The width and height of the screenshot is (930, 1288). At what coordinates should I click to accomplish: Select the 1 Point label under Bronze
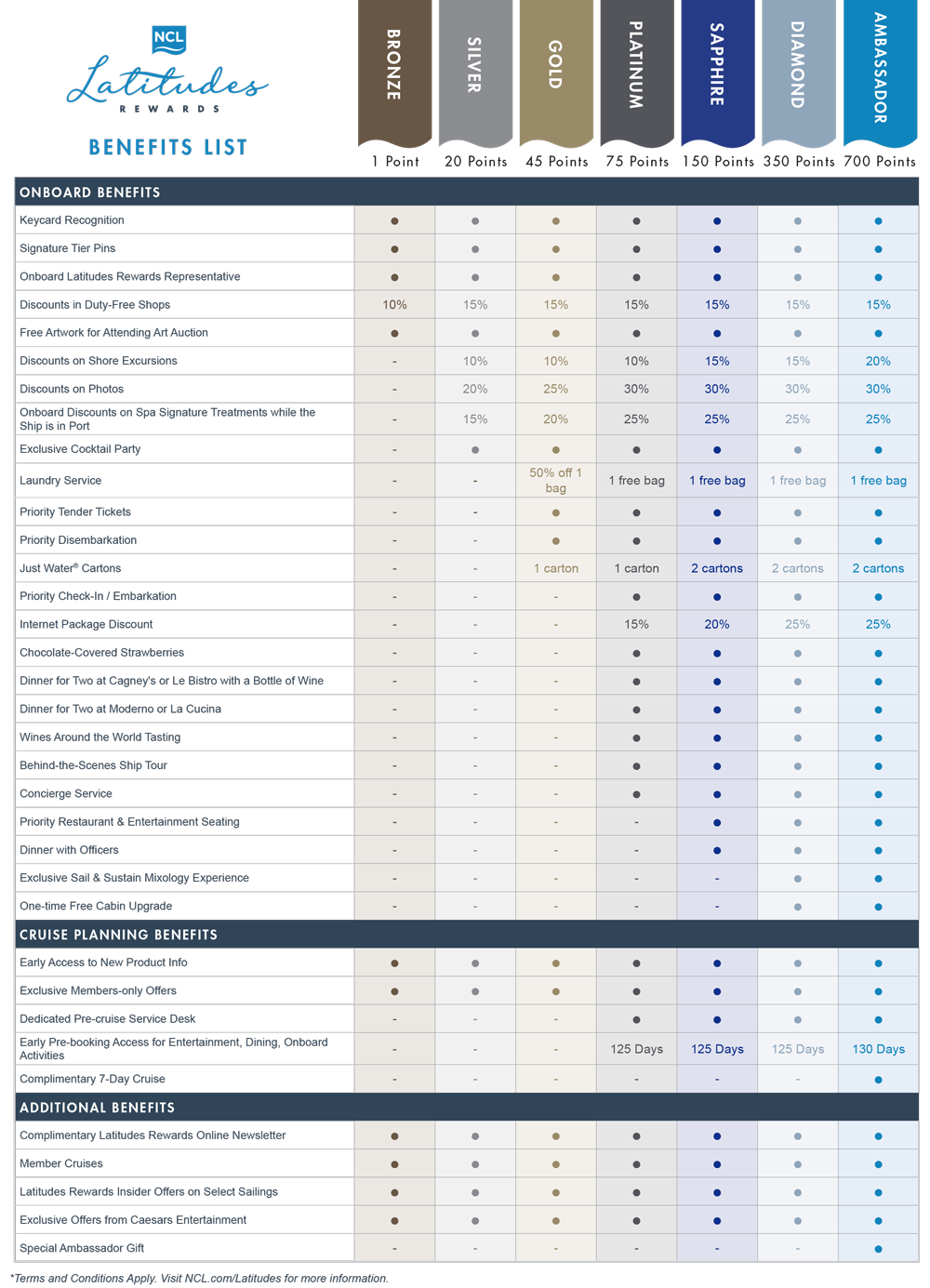coord(394,160)
